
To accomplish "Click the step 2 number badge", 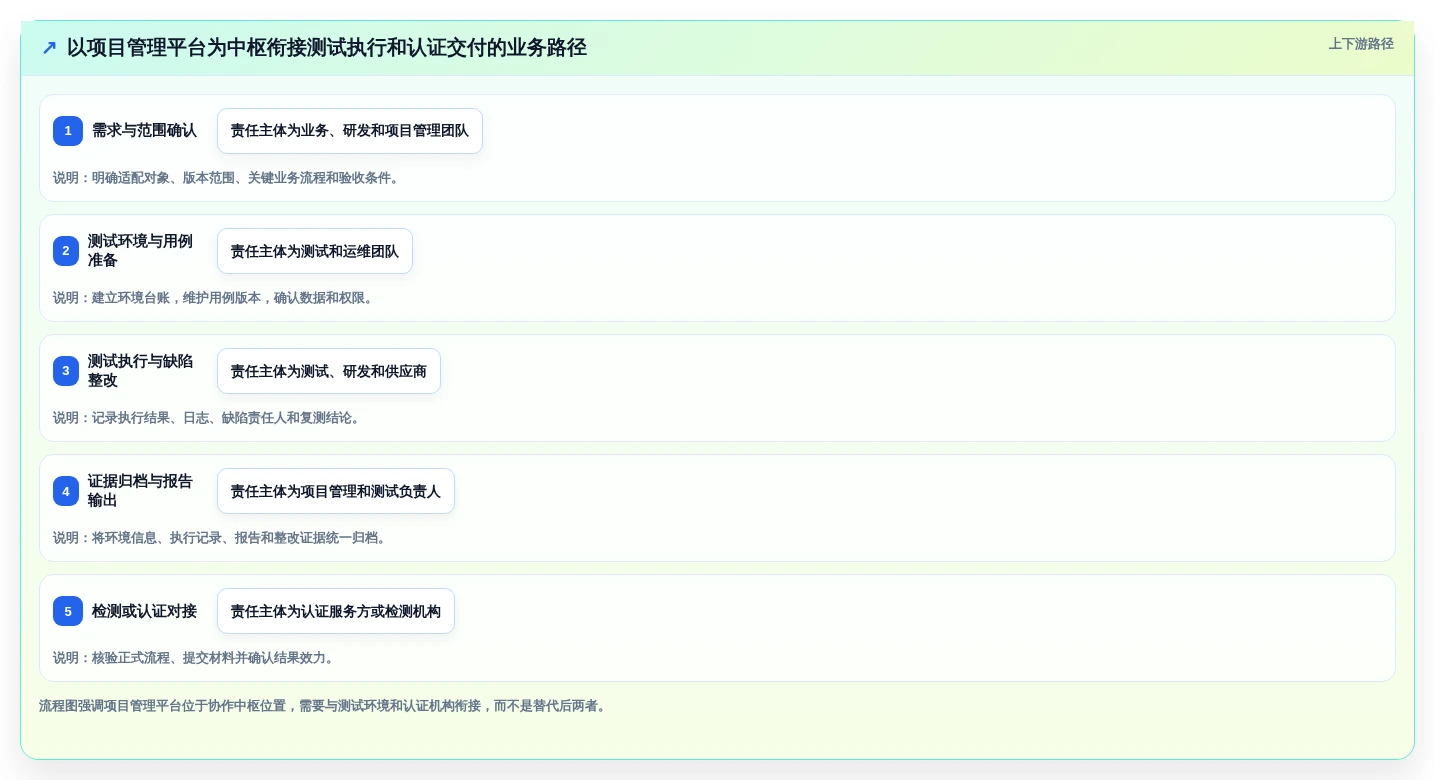I will (66, 251).
